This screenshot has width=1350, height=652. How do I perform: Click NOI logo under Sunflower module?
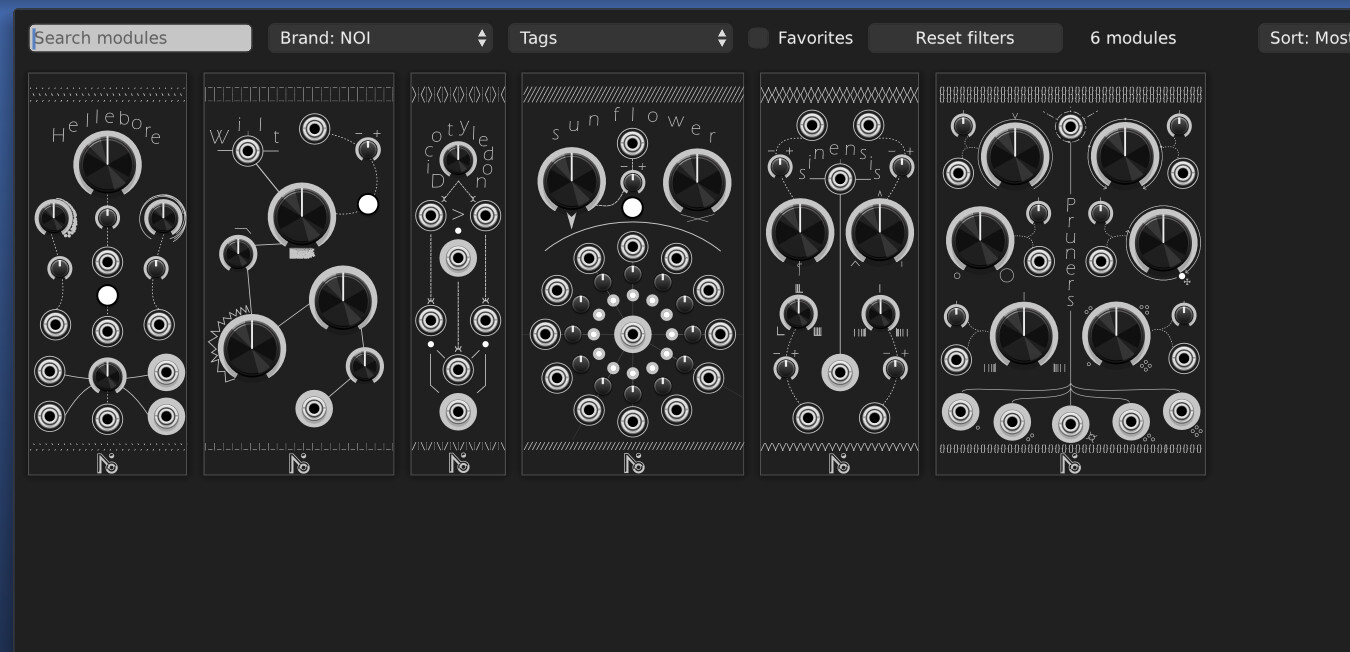pyautogui.click(x=633, y=464)
